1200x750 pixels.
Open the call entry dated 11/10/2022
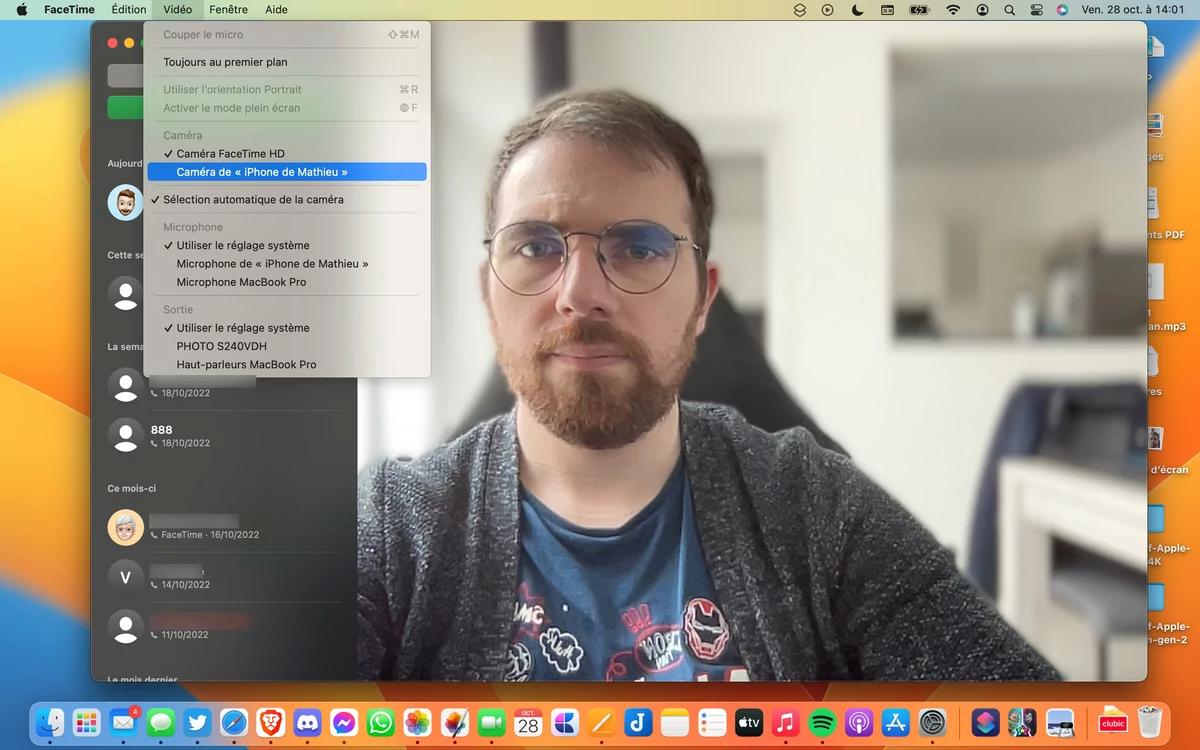(225, 627)
